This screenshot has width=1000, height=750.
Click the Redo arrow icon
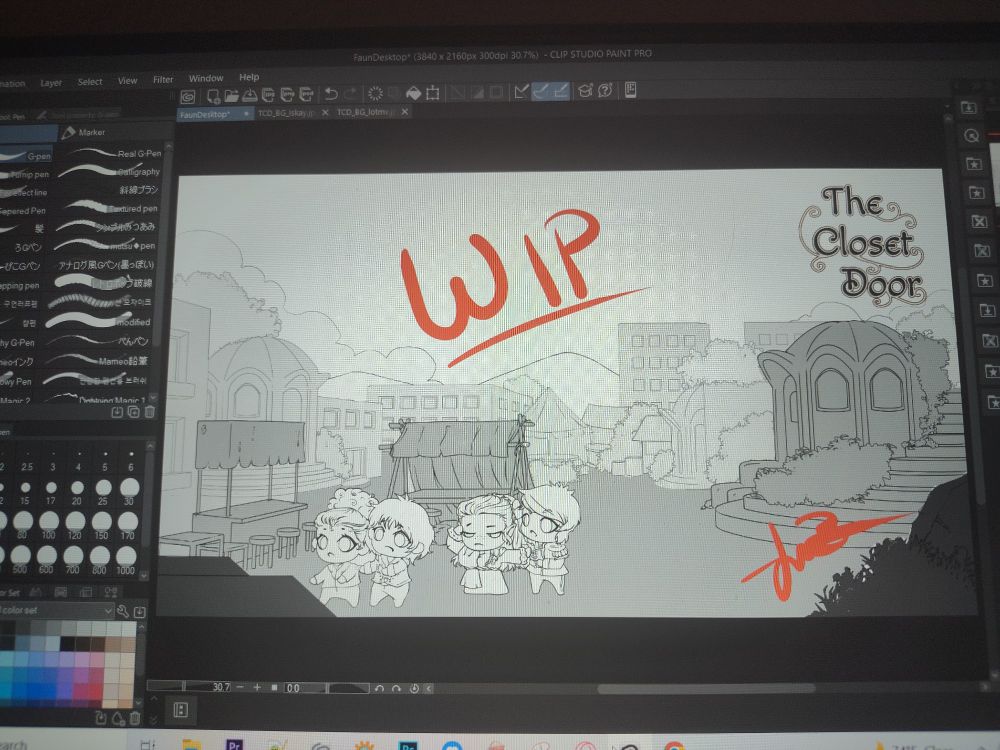pos(350,94)
